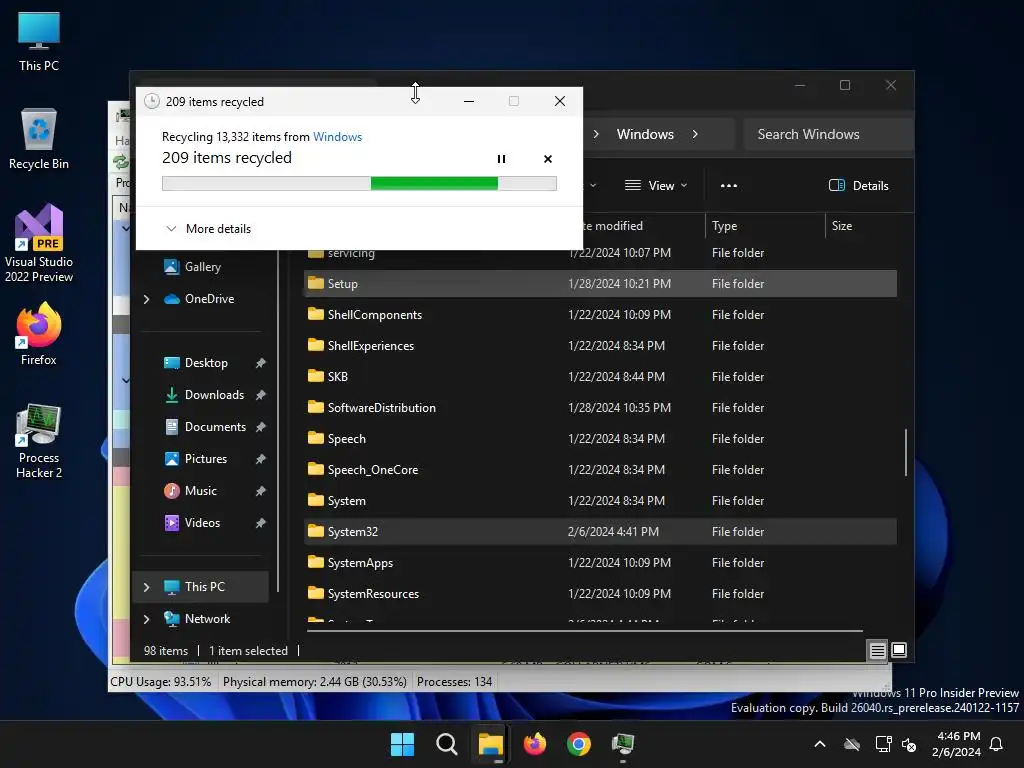Click the pin icon beside Downloads
Viewport: 1024px width, 768px height.
pos(261,395)
